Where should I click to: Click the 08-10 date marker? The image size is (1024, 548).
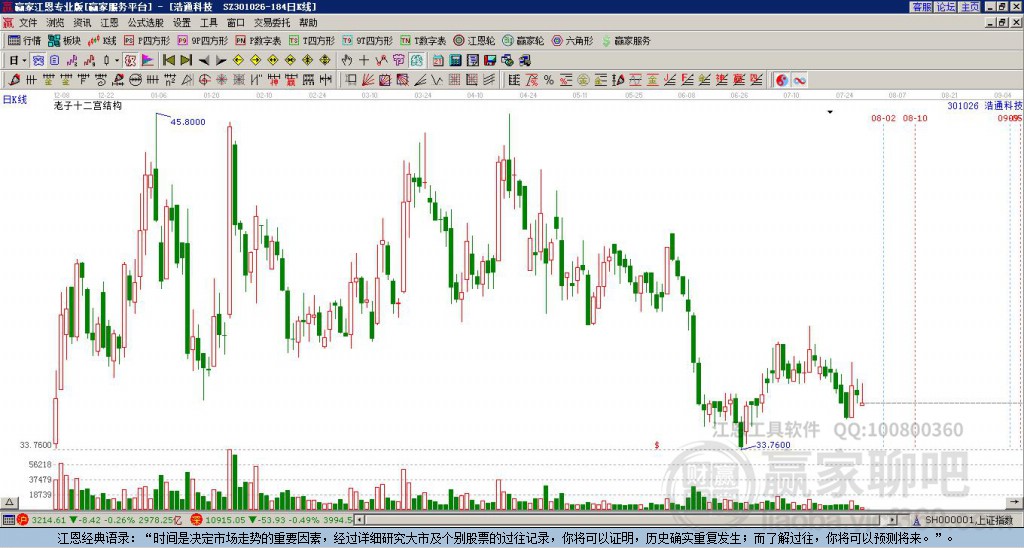pos(915,118)
